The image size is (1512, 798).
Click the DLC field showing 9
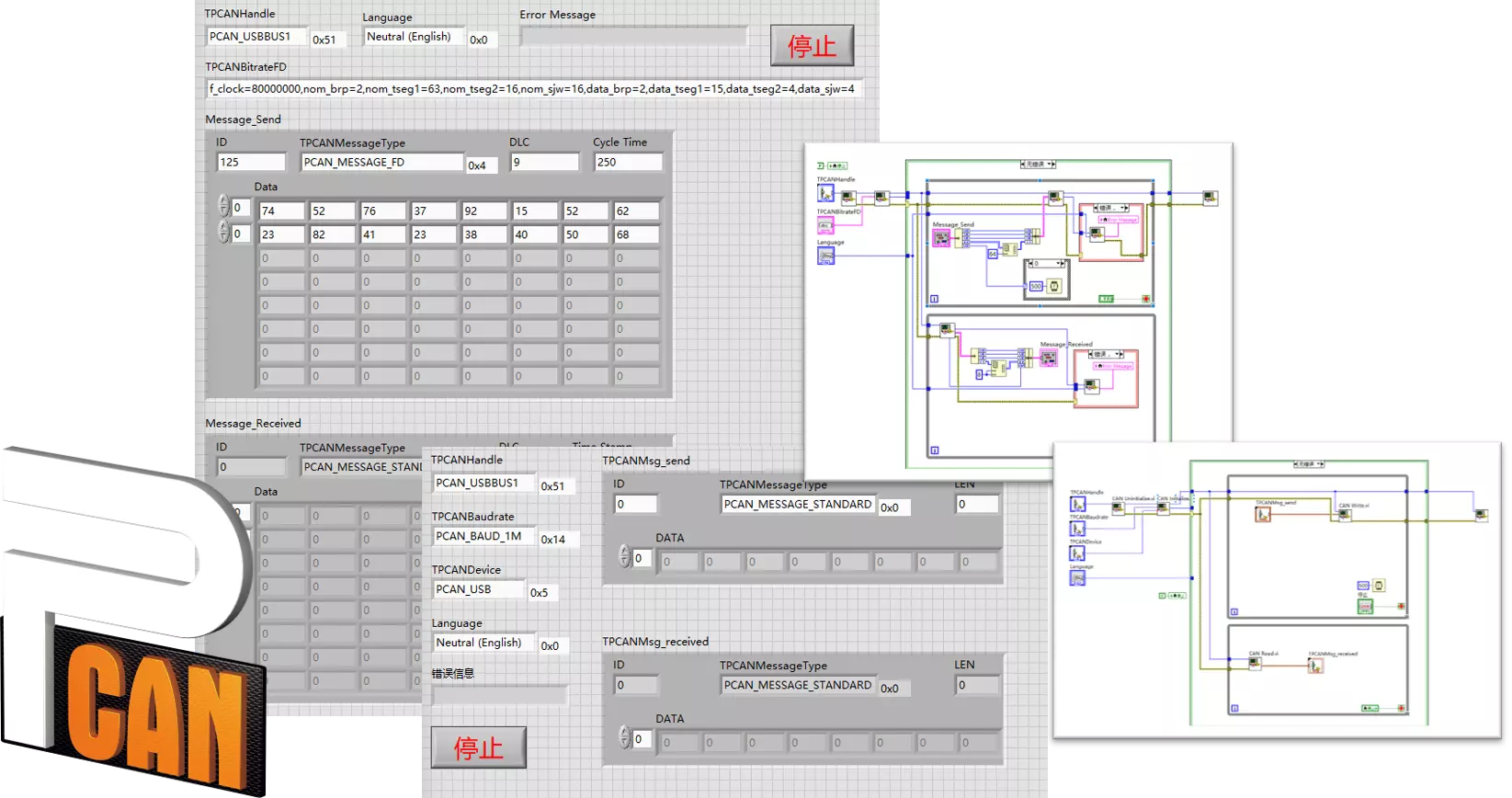coord(545,163)
